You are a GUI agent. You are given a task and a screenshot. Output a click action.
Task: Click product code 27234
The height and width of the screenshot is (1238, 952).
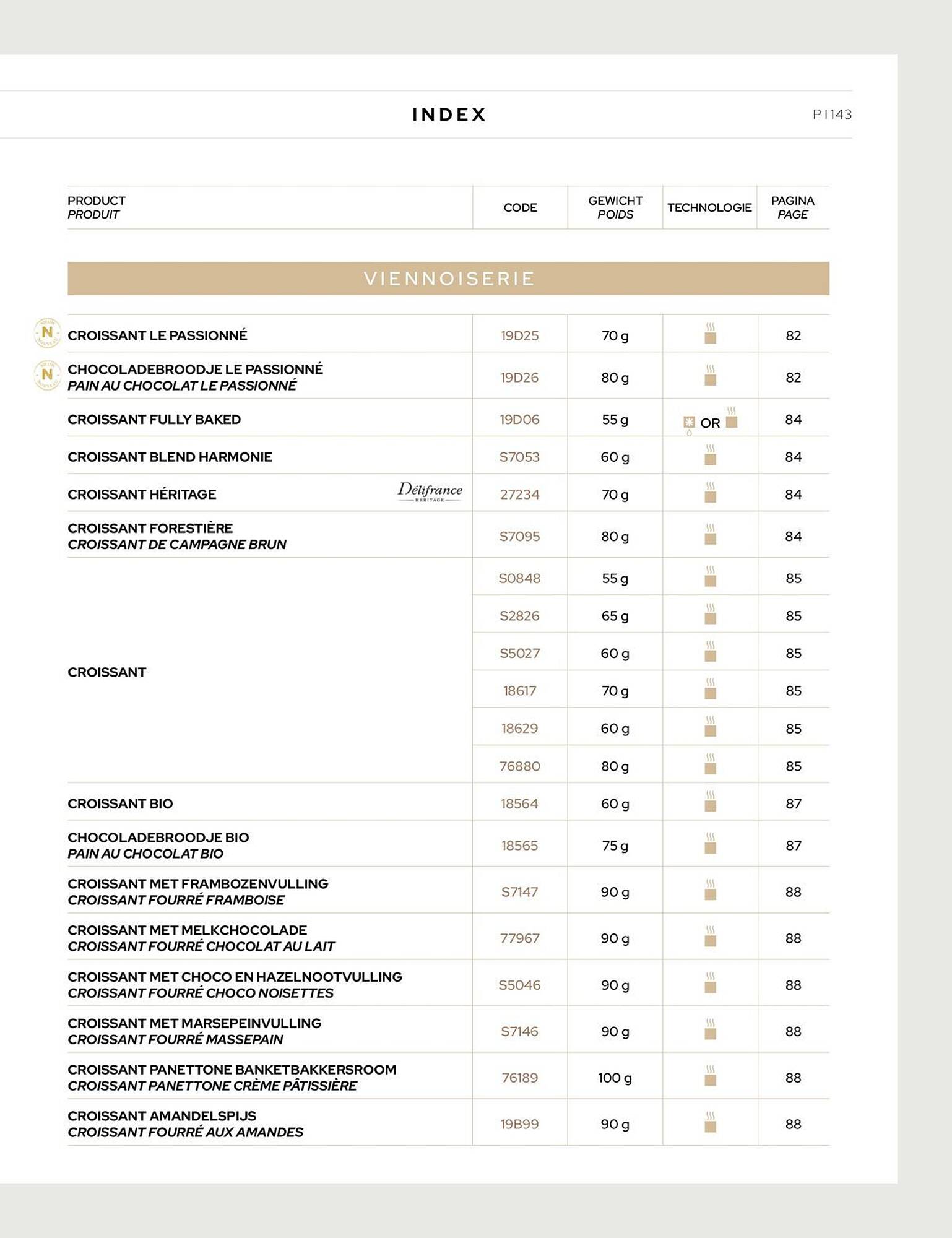pos(520,495)
